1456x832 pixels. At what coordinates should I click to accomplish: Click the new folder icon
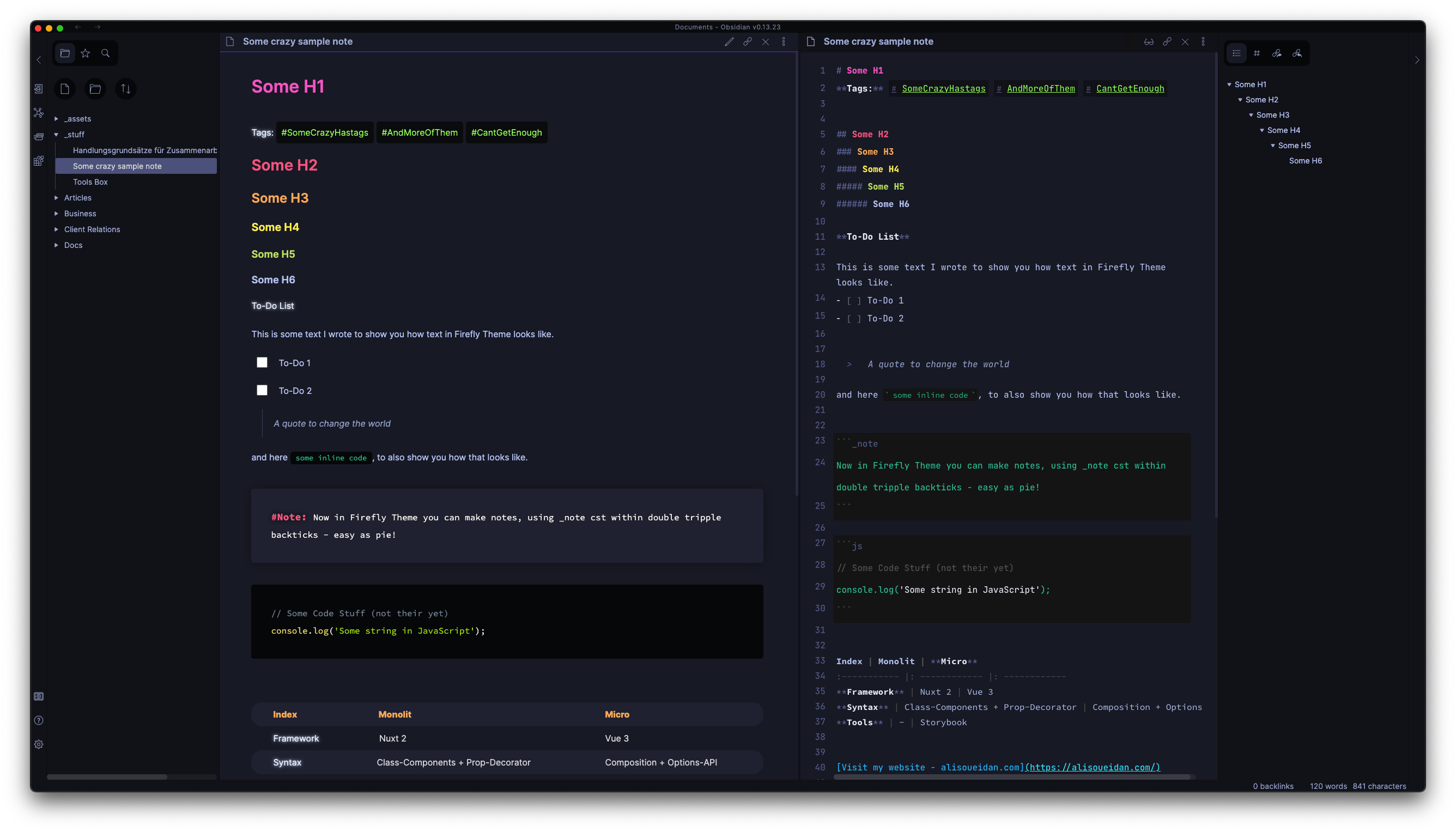pos(95,89)
